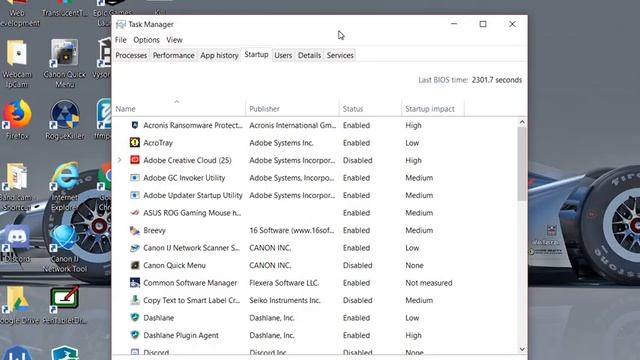Open the File menu

pos(120,40)
